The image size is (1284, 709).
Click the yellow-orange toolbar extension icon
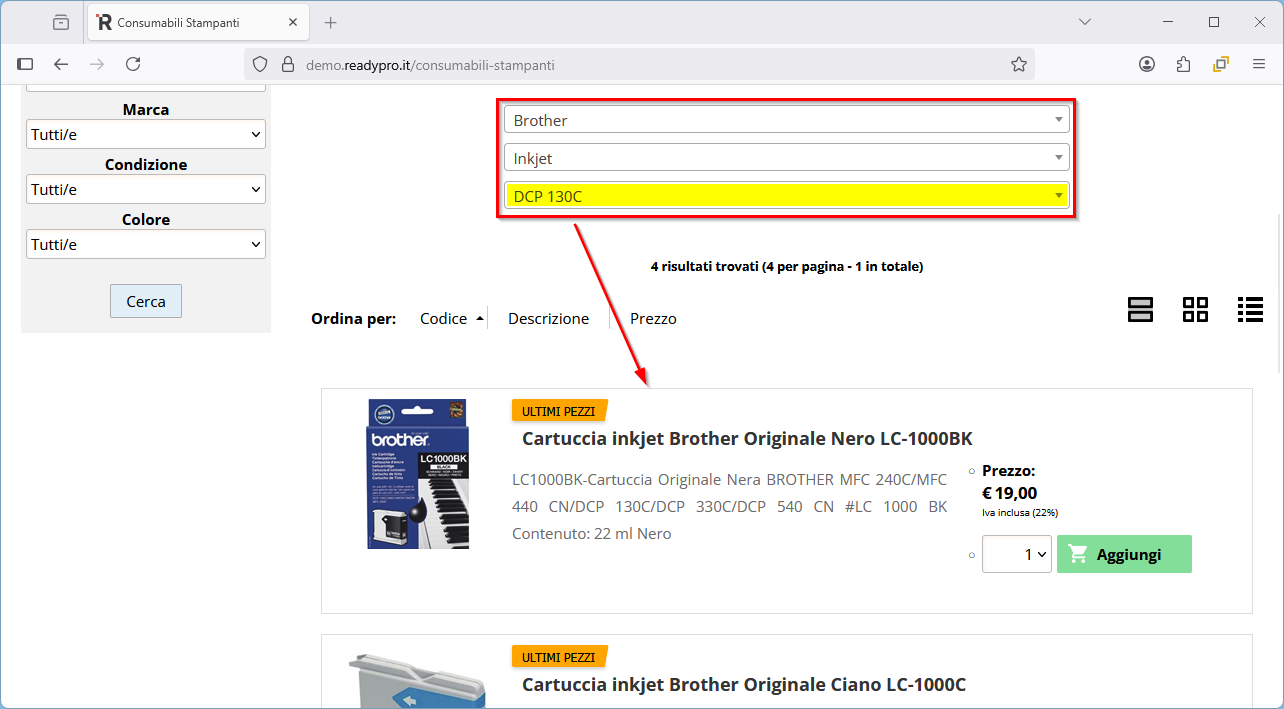(1221, 64)
